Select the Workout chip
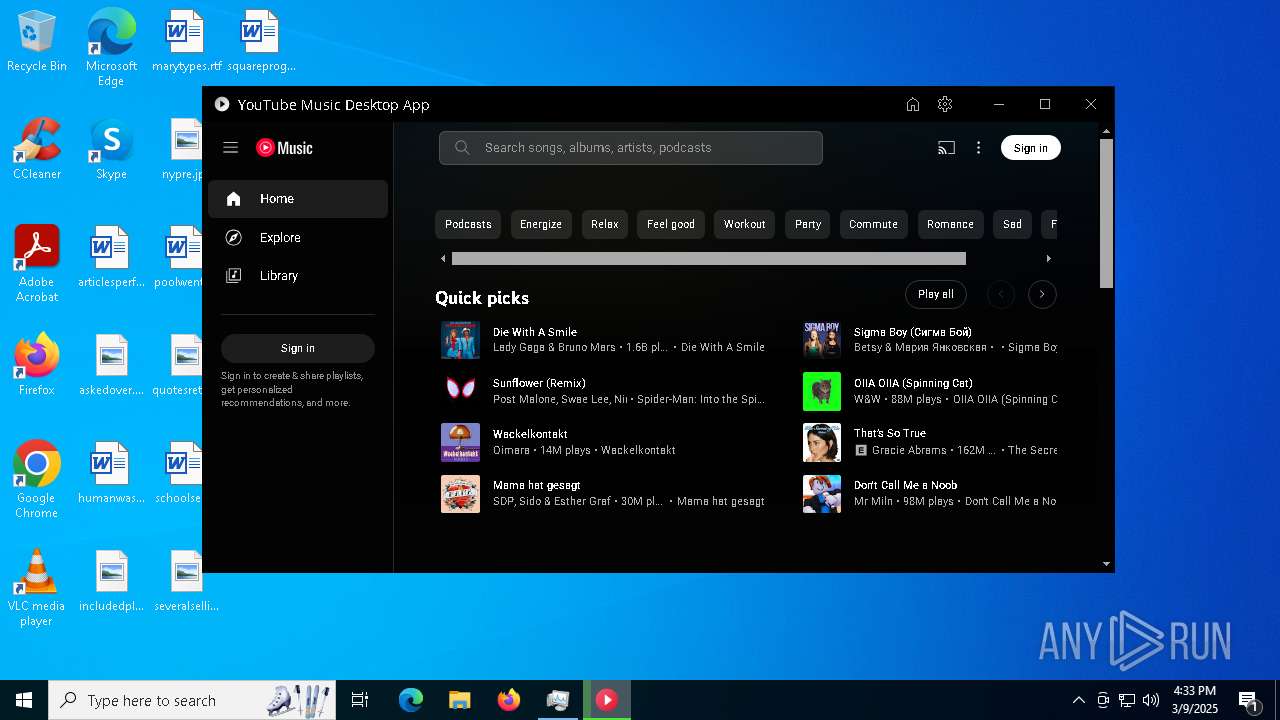This screenshot has width=1280, height=720. 745,224
